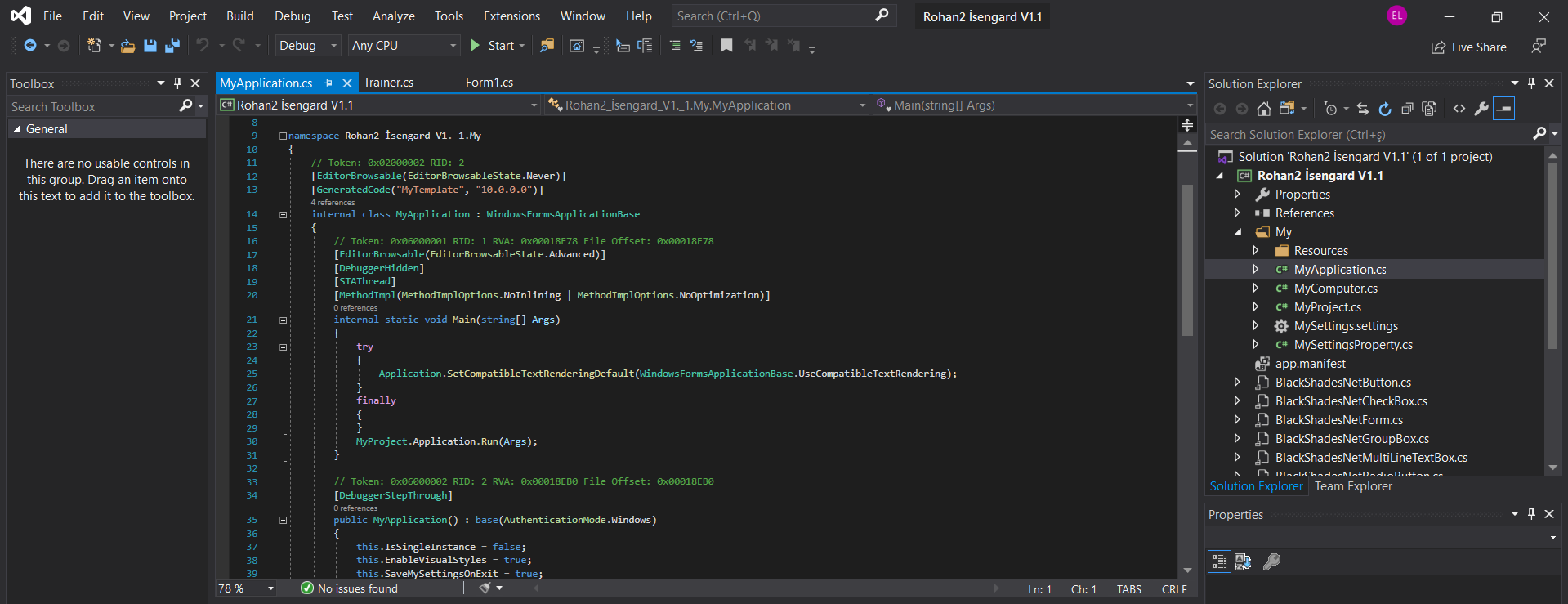Image resolution: width=1568 pixels, height=604 pixels.
Task: Collapse the My folder node
Action: pos(1237,232)
